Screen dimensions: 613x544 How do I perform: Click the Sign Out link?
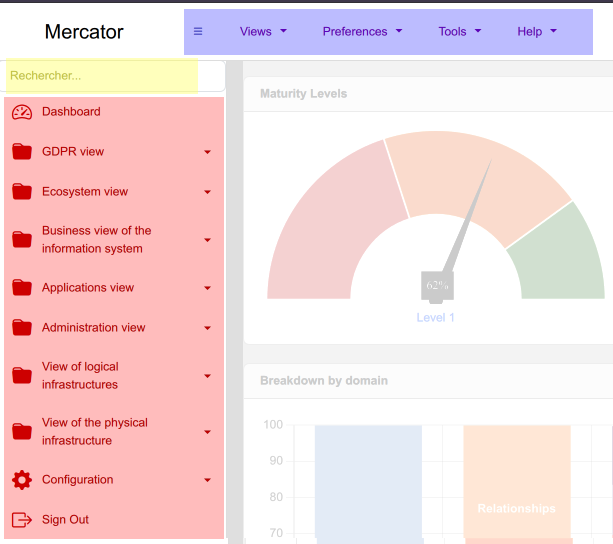(x=65, y=520)
